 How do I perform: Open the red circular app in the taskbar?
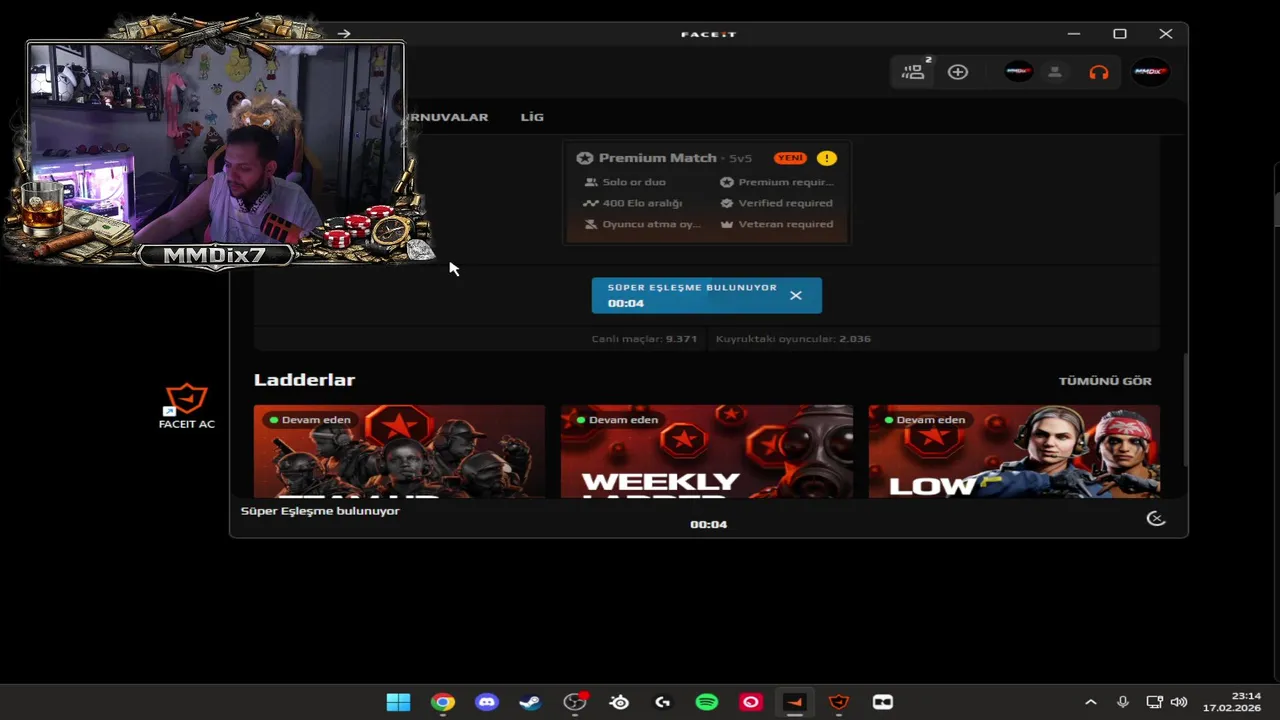(751, 702)
